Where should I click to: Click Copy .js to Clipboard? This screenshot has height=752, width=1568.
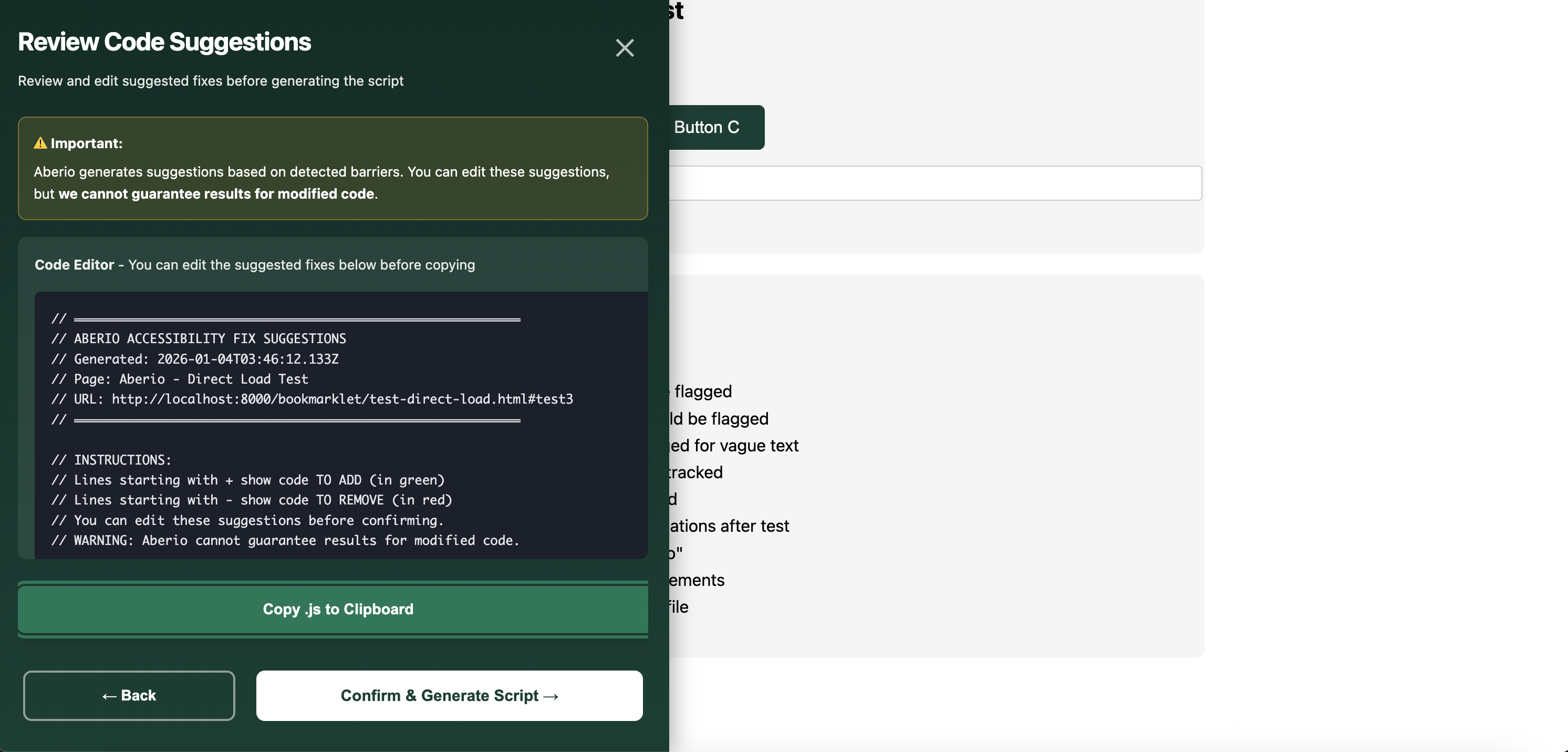(337, 609)
